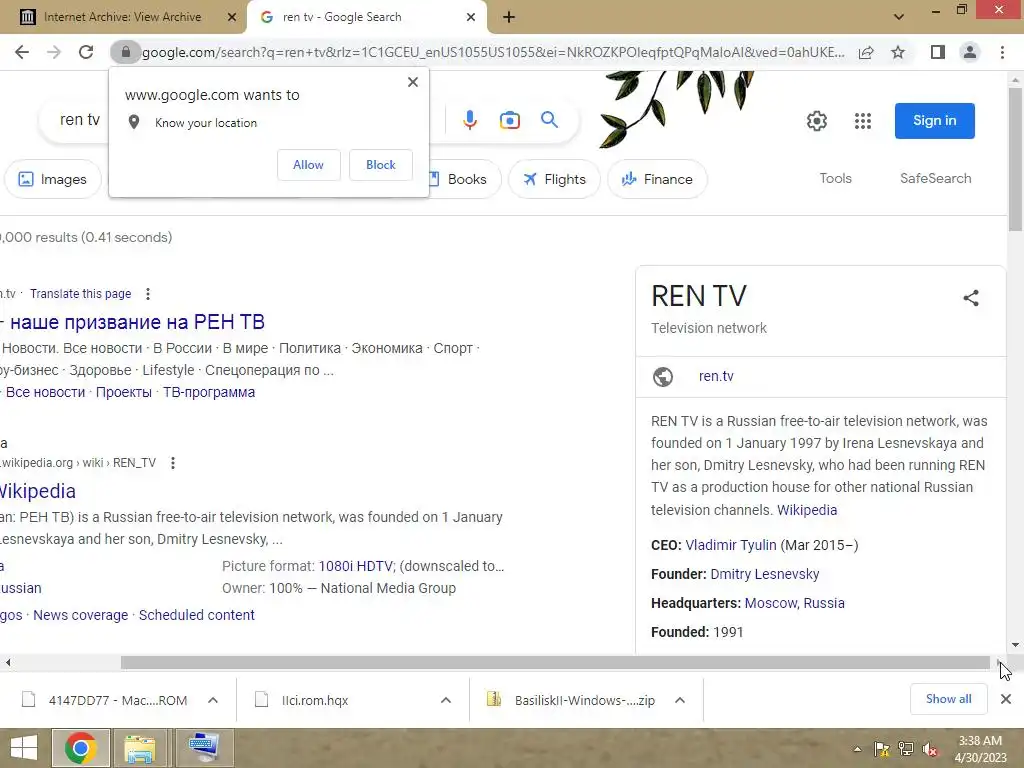Select the ren tv Google Search tab
1024x768 pixels.
click(x=366, y=17)
